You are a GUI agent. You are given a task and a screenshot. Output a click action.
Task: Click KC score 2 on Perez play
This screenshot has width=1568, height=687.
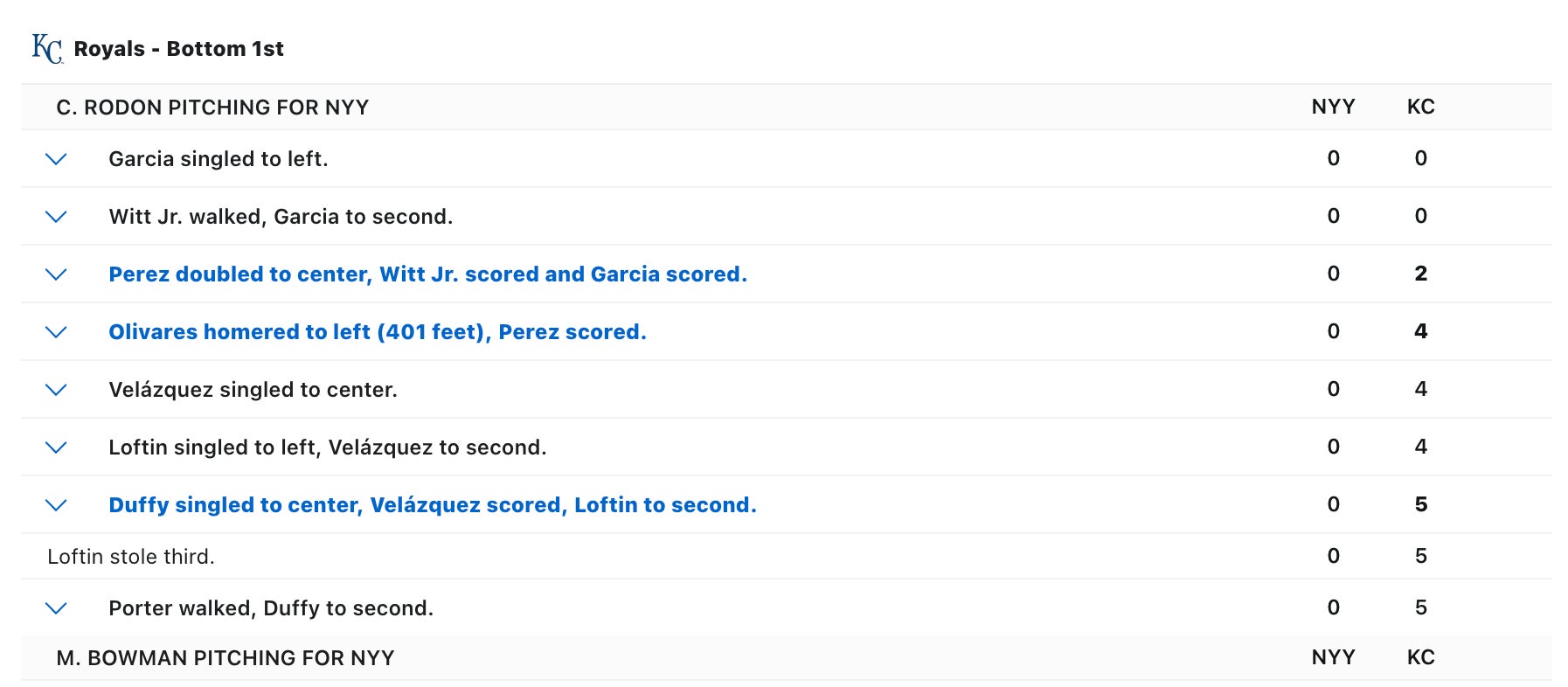1420,274
